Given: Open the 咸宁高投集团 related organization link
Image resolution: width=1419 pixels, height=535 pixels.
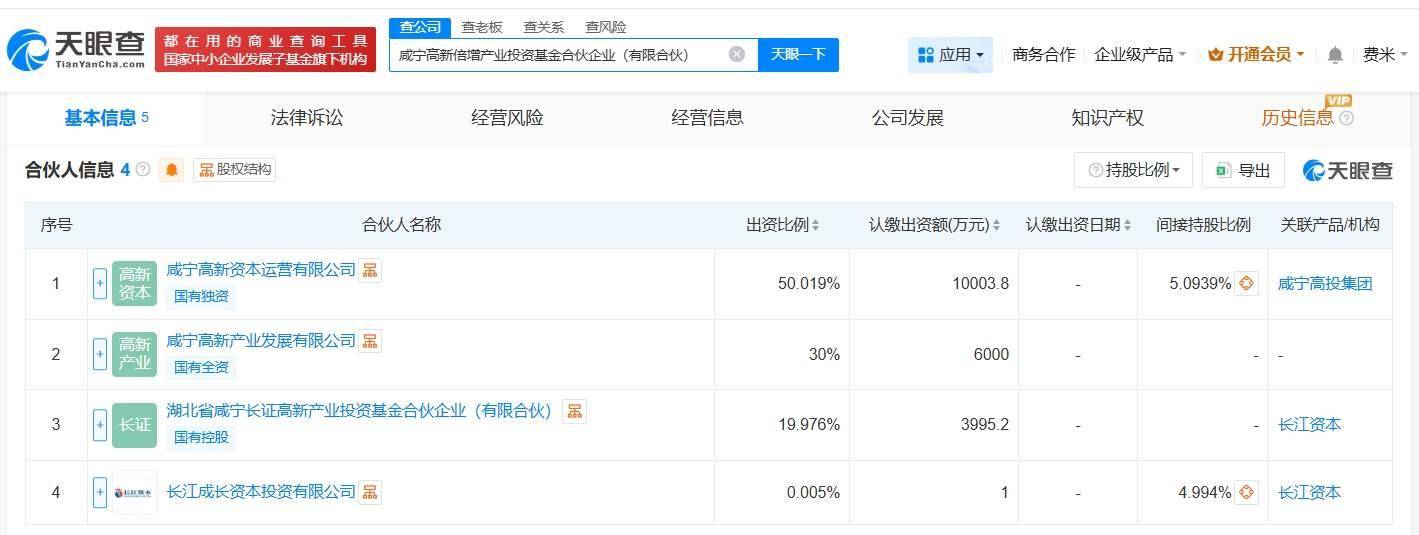Looking at the screenshot, I should [x=1325, y=283].
